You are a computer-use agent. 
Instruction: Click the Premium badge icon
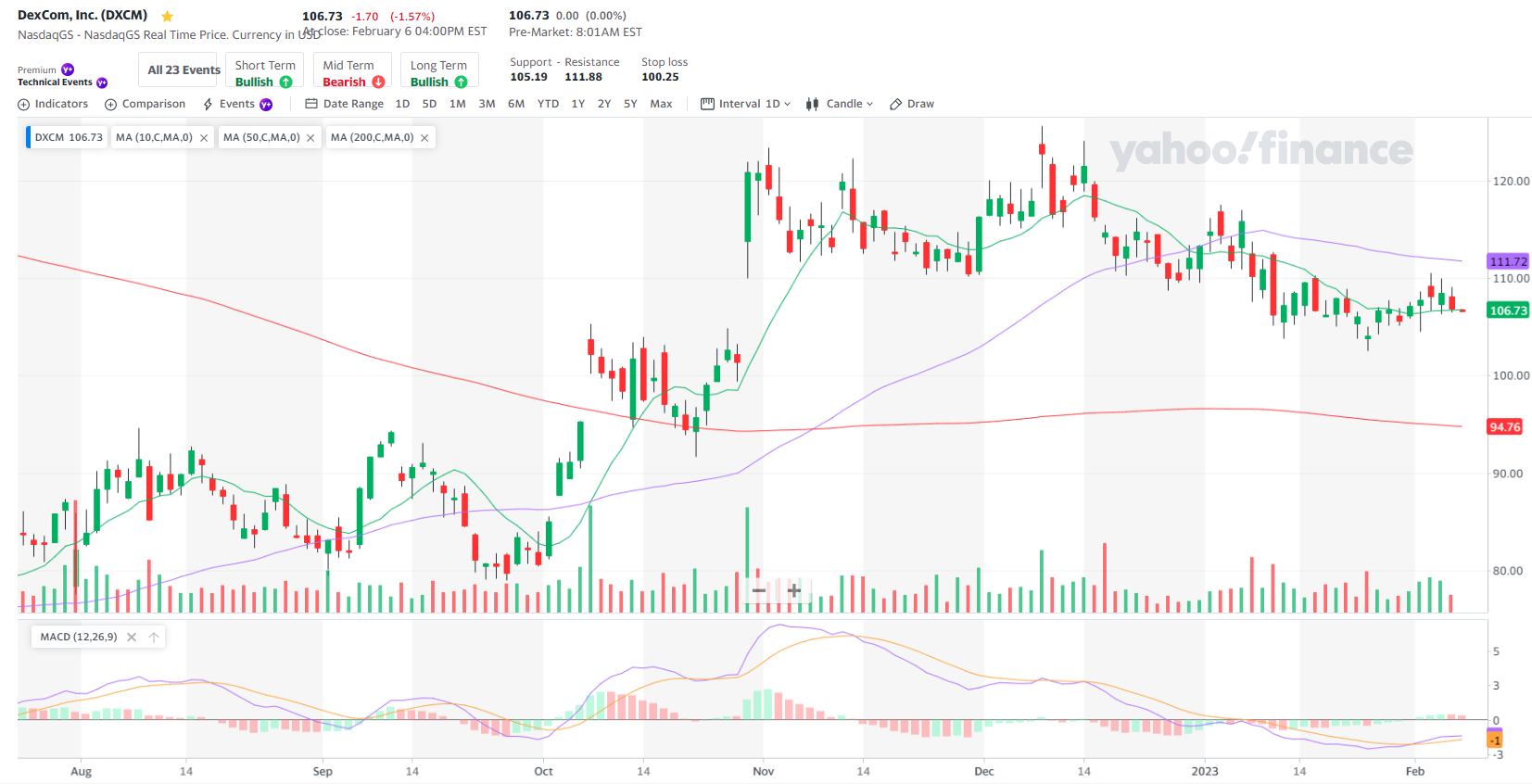click(68, 70)
